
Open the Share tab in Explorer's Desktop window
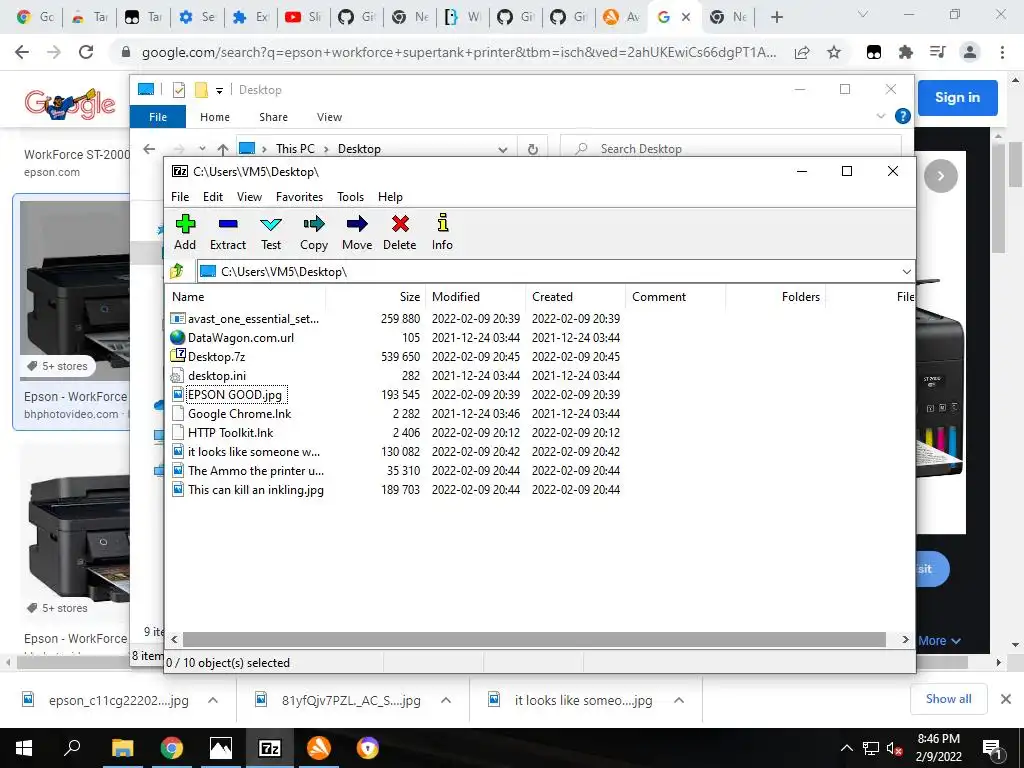[x=273, y=117]
